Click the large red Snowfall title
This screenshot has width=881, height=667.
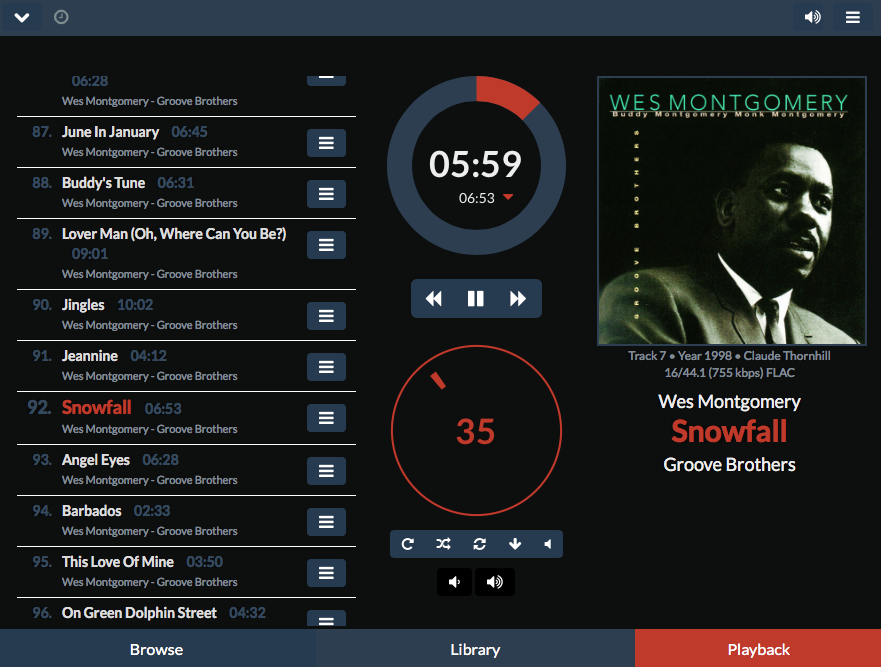729,432
